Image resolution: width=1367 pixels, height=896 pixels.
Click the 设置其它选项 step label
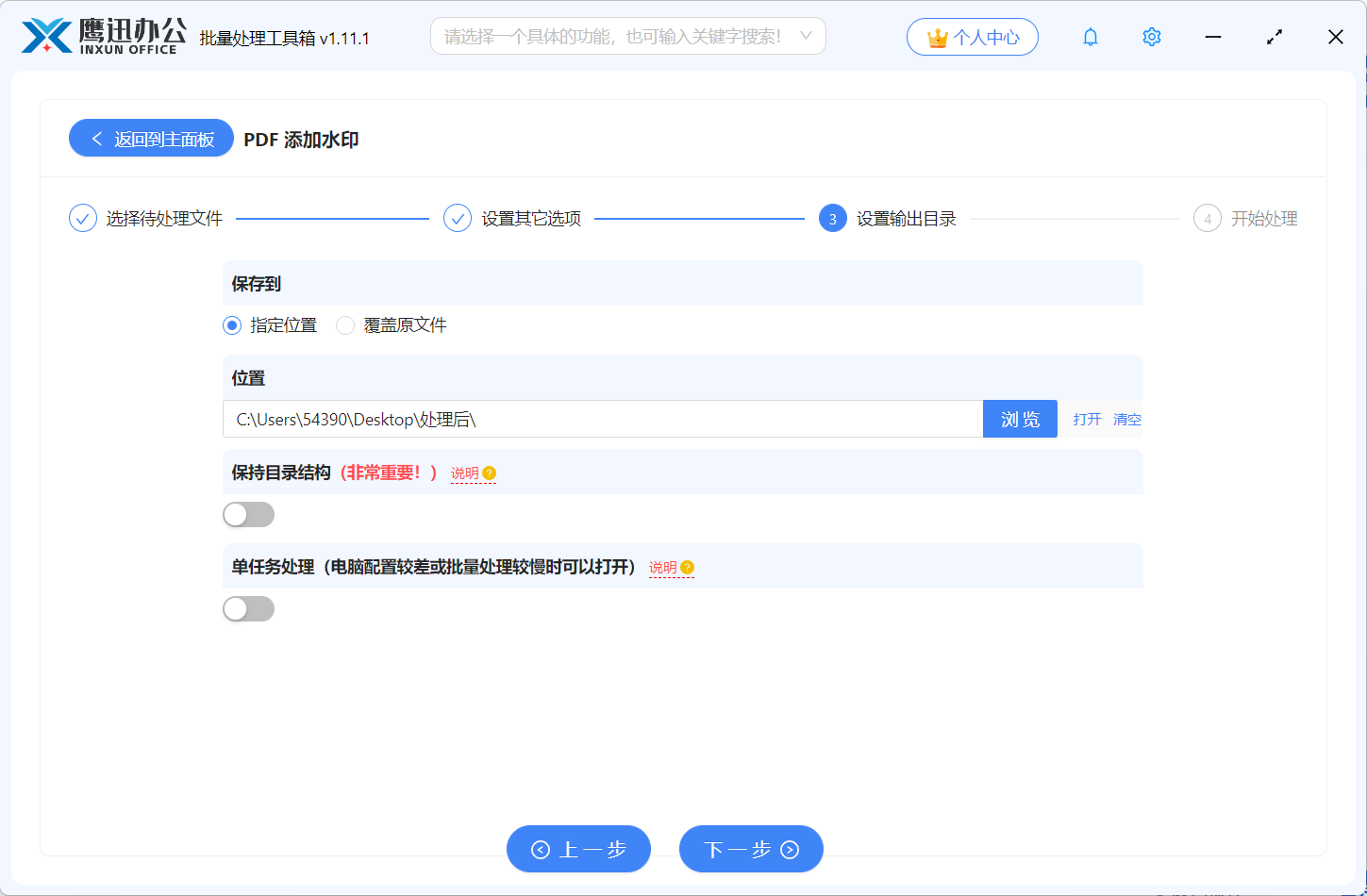pyautogui.click(x=533, y=217)
